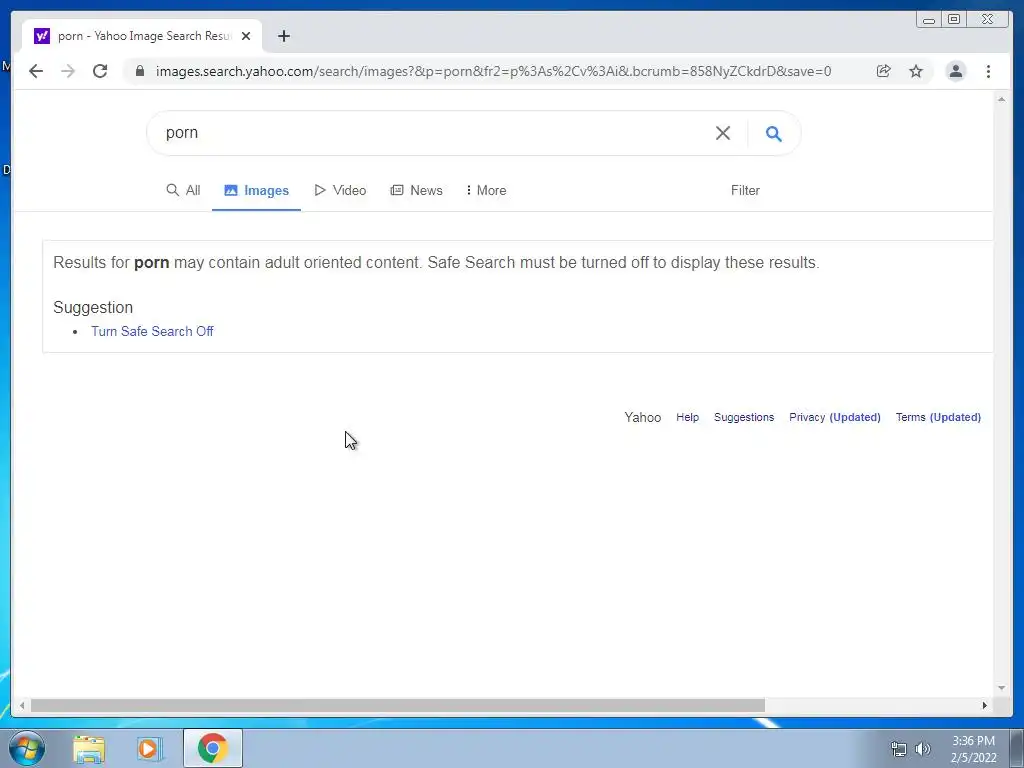Click the Chrome taskbar icon
Image resolution: width=1024 pixels, height=768 pixels.
212,748
